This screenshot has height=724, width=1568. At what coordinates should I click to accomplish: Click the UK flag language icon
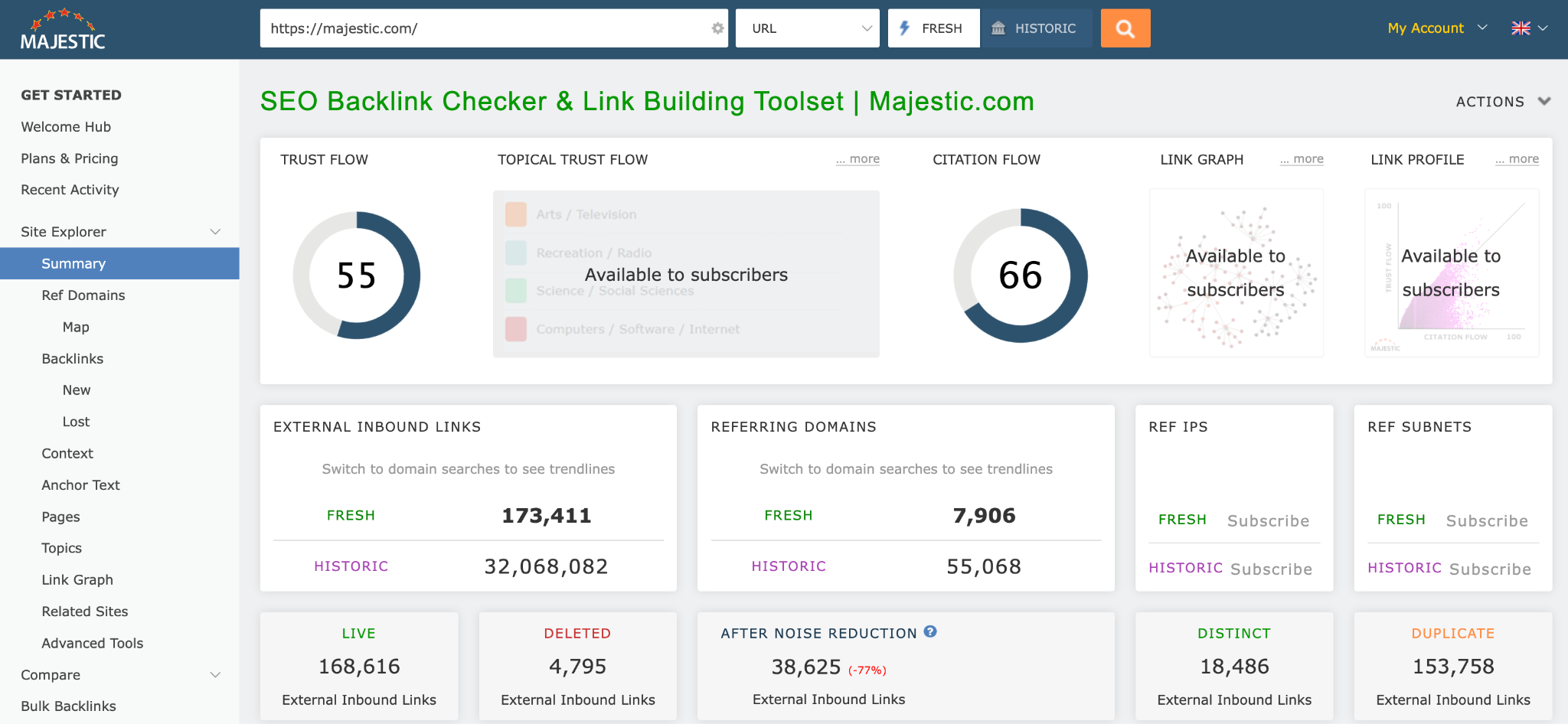pos(1521,28)
